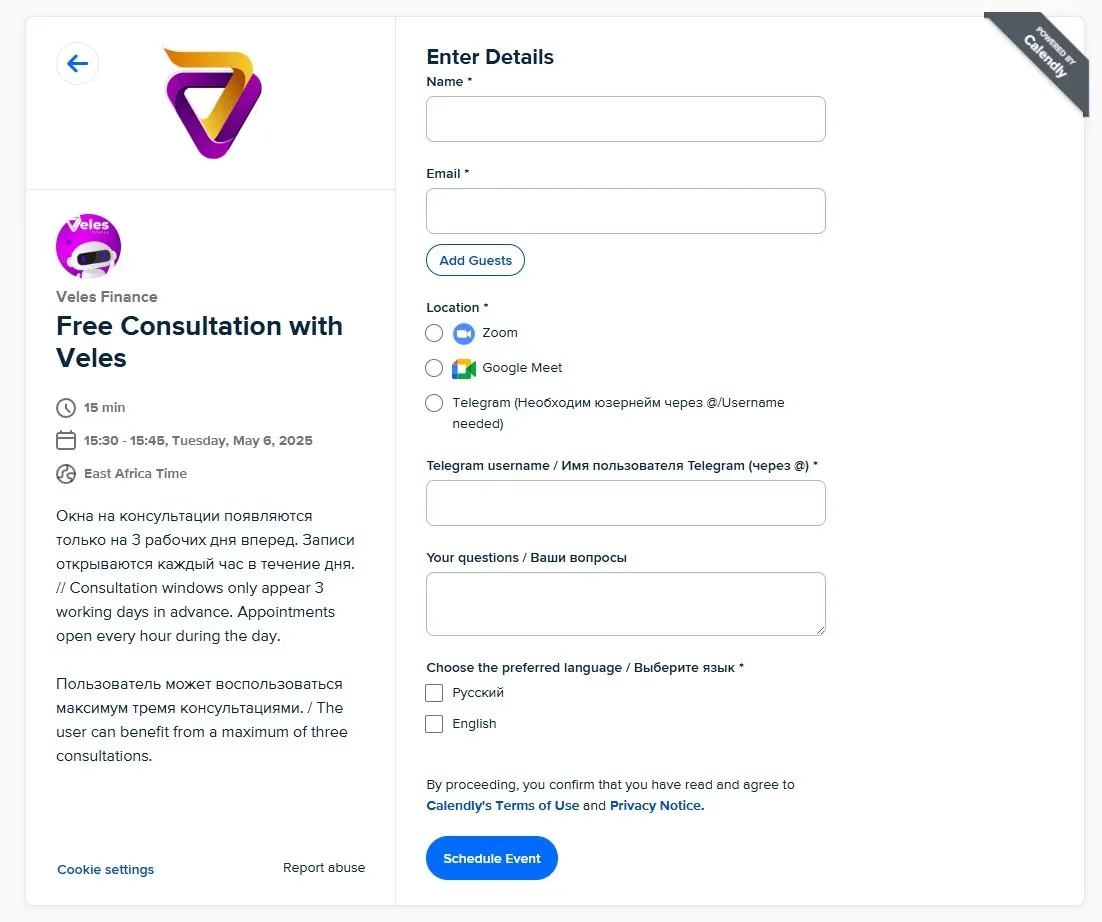This screenshot has height=922, width=1102.
Task: Click the clock duration icon
Action: 66,408
